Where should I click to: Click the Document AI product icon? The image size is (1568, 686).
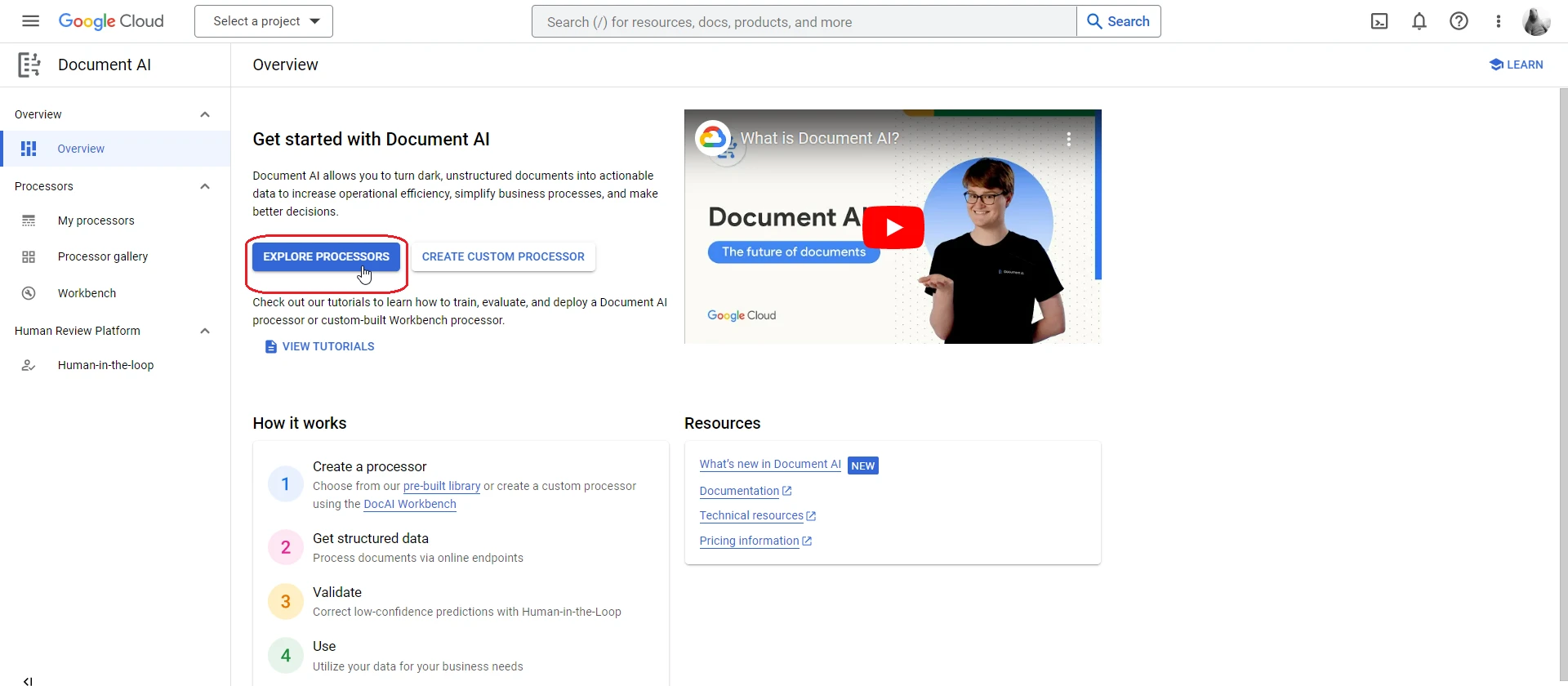click(29, 65)
